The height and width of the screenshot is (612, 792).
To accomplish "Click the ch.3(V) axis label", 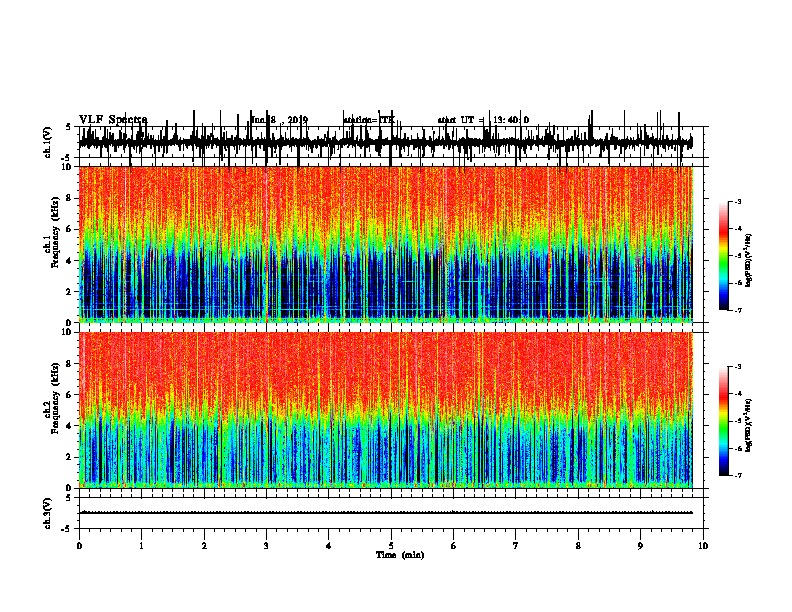I will (47, 514).
